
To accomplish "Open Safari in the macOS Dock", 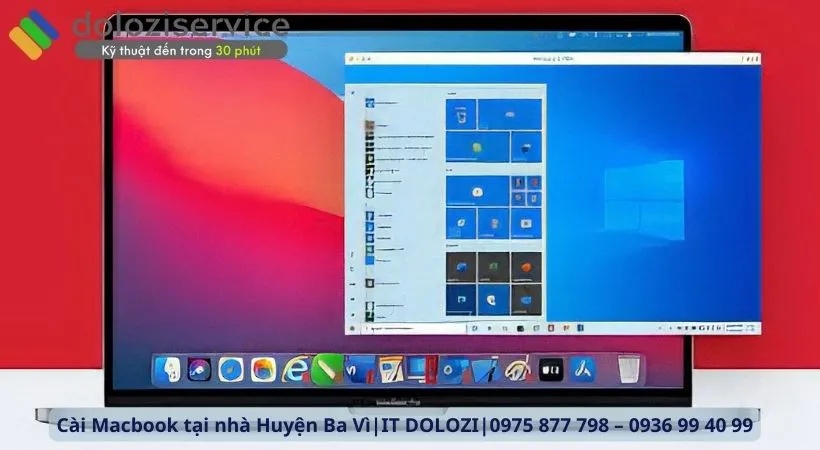I will (x=231, y=370).
